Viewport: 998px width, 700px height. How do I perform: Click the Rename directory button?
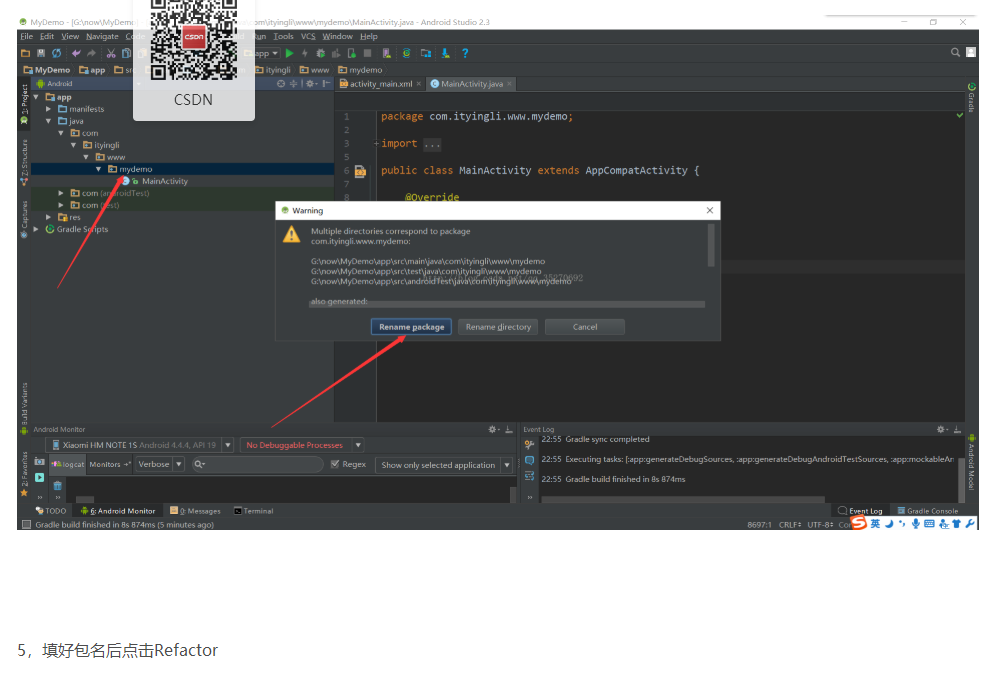498,326
